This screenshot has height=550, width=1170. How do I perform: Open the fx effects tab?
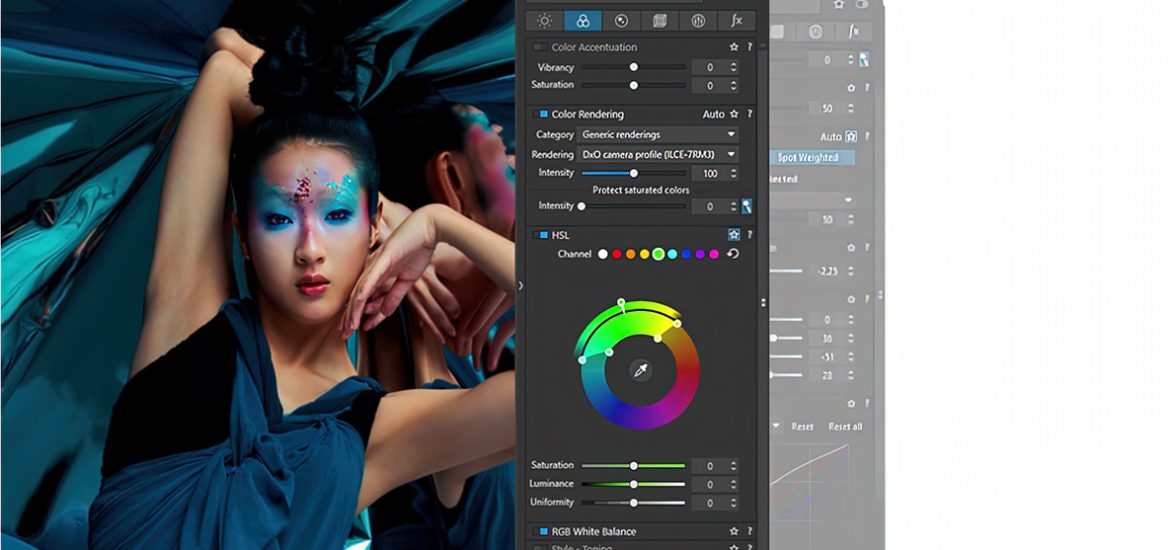click(x=737, y=20)
